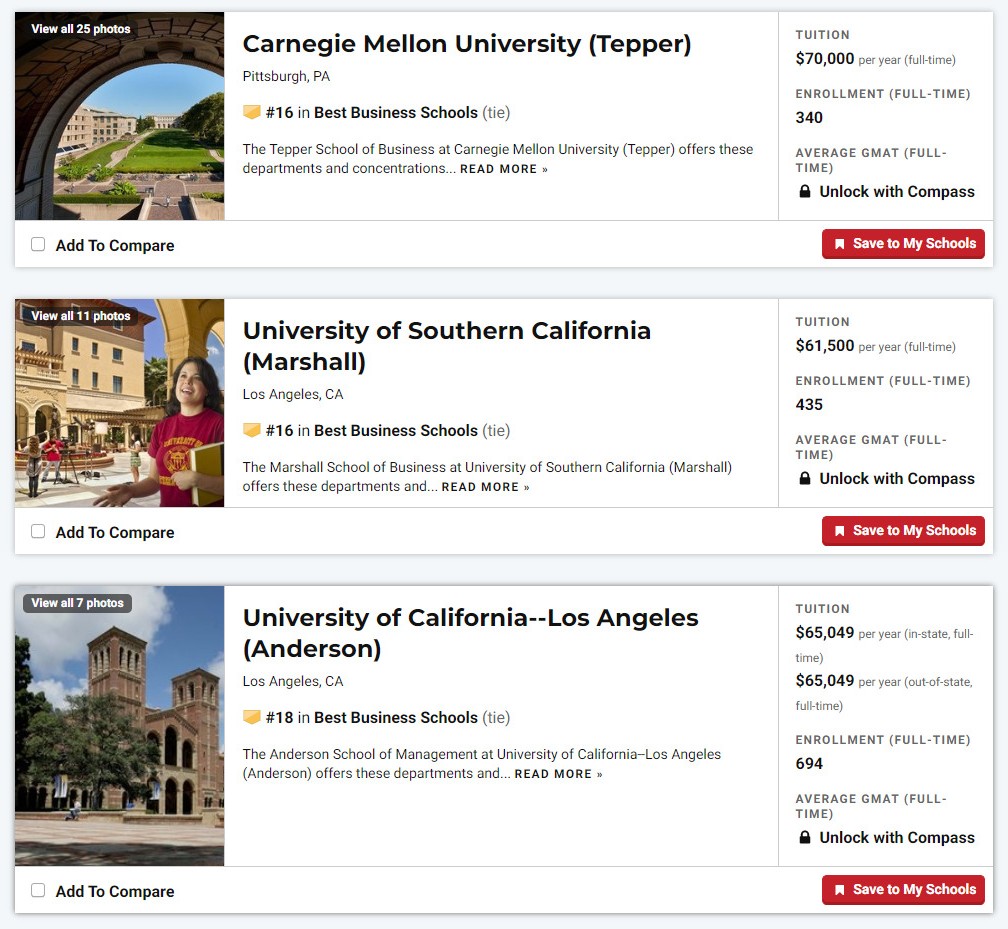Viewport: 1008px width, 929px height.
Task: Open University of California--Los Angeles (Anderson) link
Action: point(471,633)
